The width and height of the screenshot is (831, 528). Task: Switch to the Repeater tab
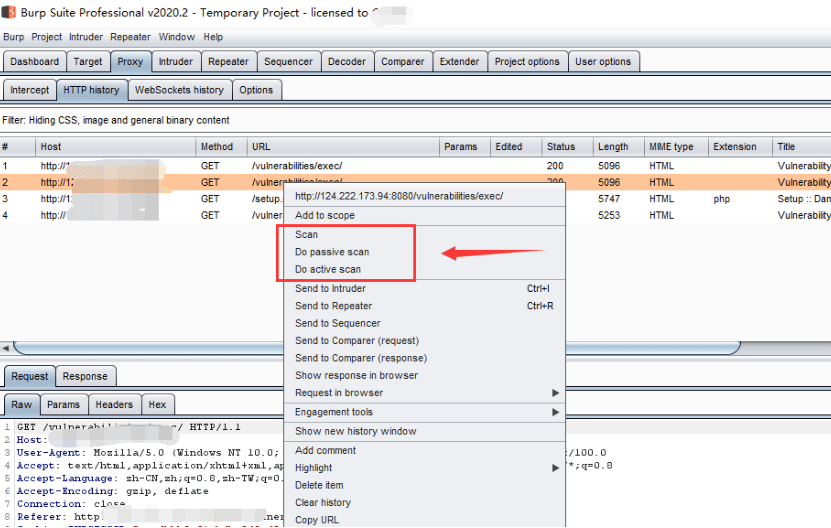coord(228,61)
